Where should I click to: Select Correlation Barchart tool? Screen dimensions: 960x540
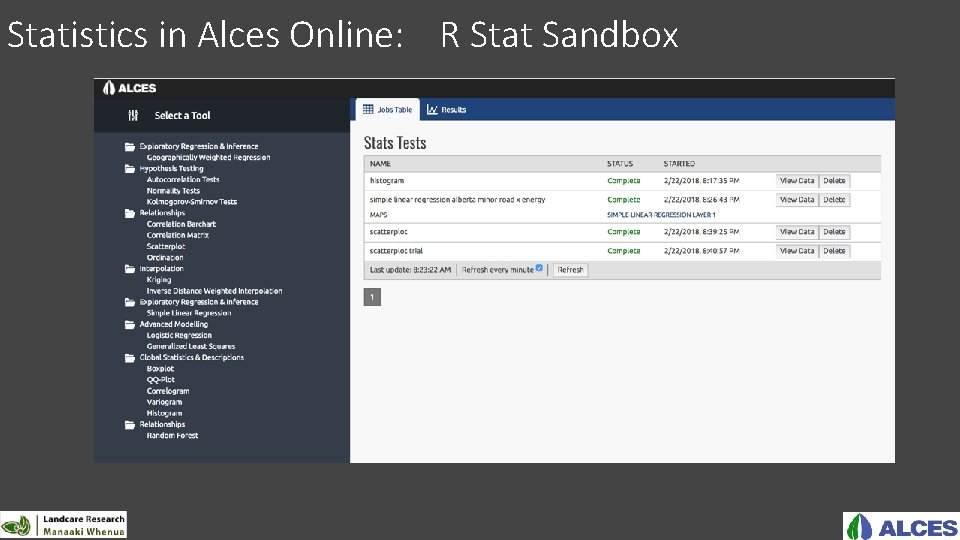(181, 224)
